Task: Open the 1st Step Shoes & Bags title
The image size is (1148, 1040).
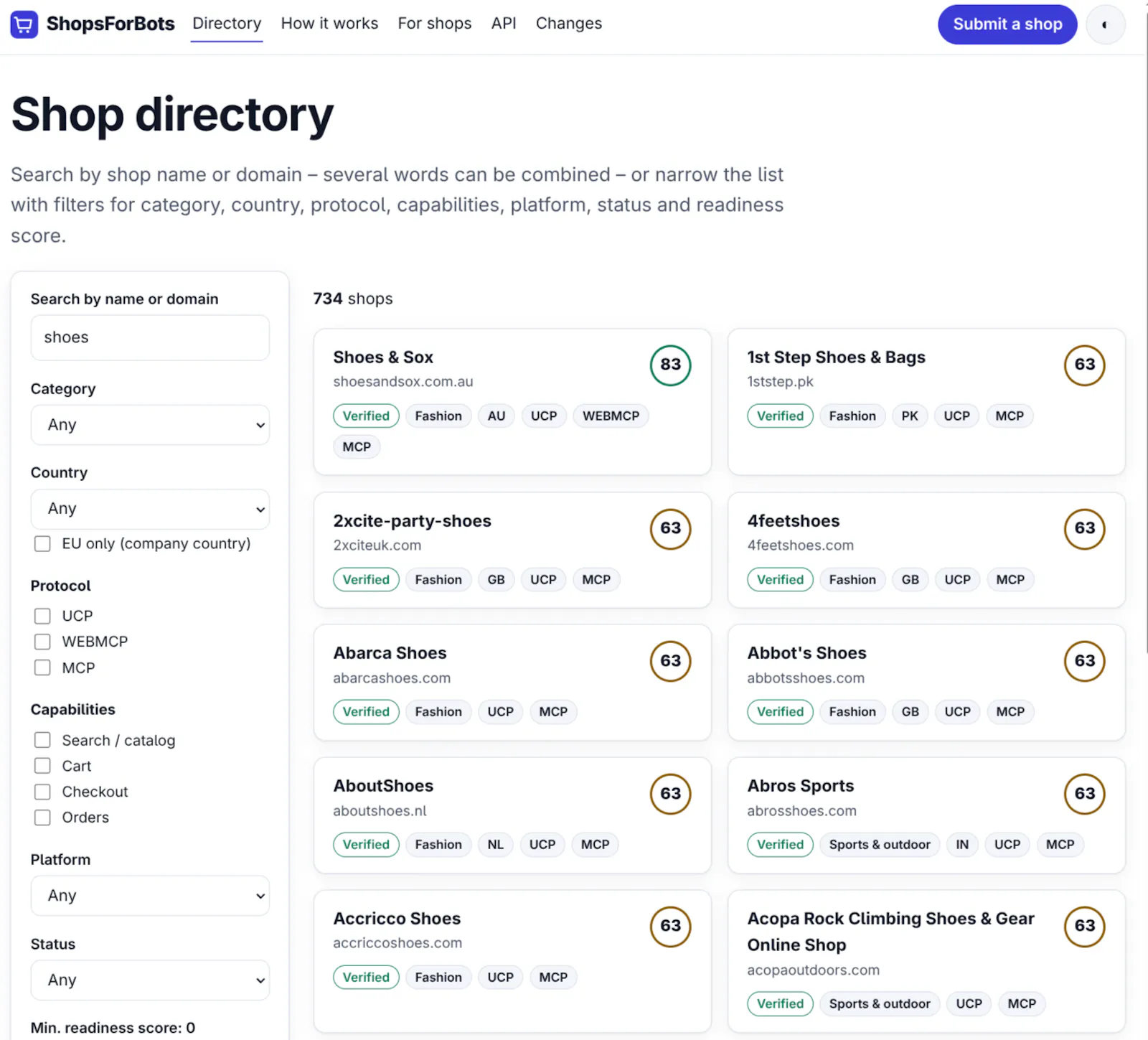Action: 836,357
